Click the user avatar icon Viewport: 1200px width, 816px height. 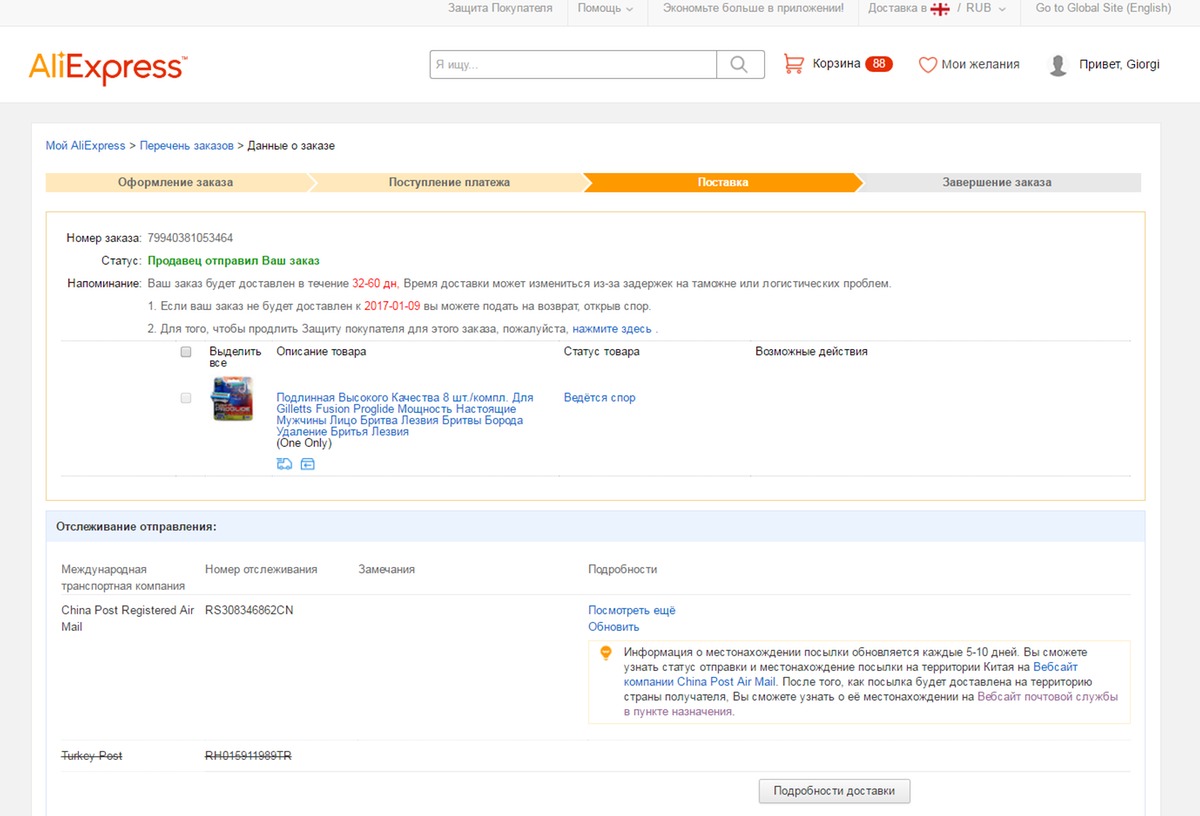1058,65
